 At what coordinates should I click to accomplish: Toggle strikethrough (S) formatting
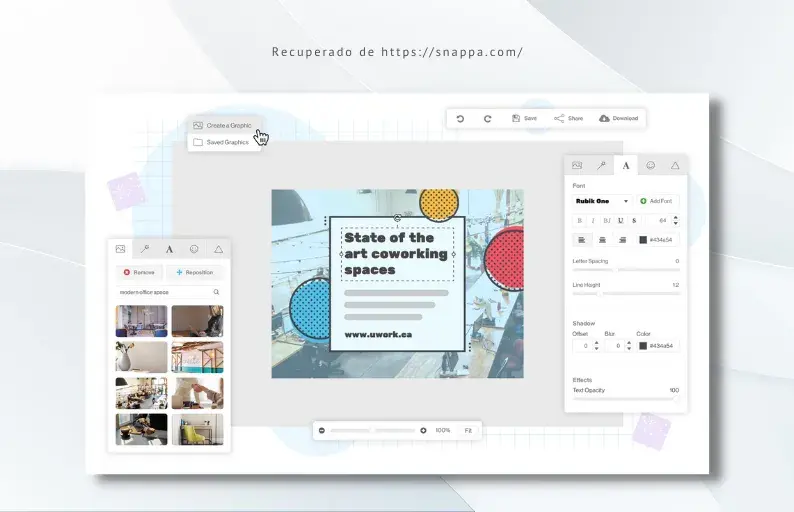(634, 220)
